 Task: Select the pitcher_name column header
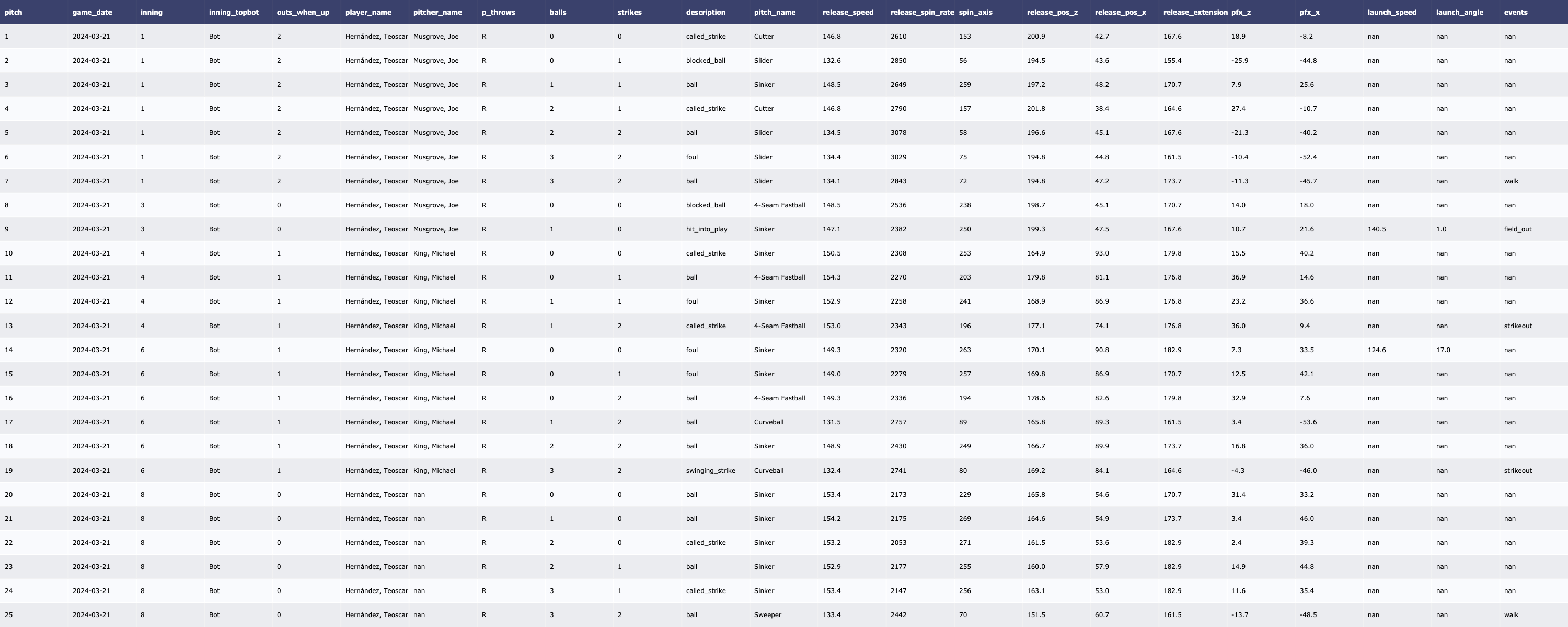437,12
